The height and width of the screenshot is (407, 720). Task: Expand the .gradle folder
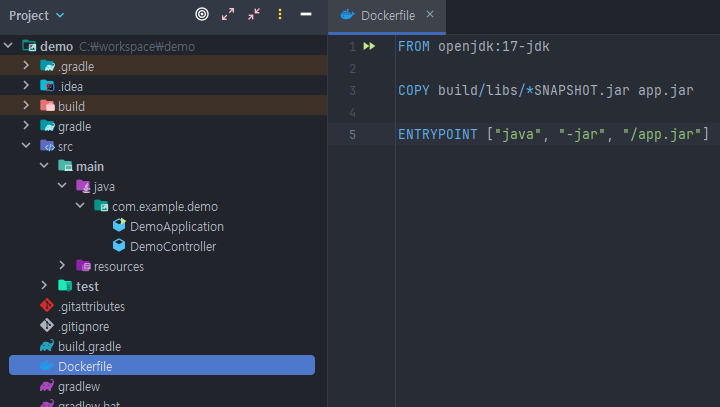(26, 66)
